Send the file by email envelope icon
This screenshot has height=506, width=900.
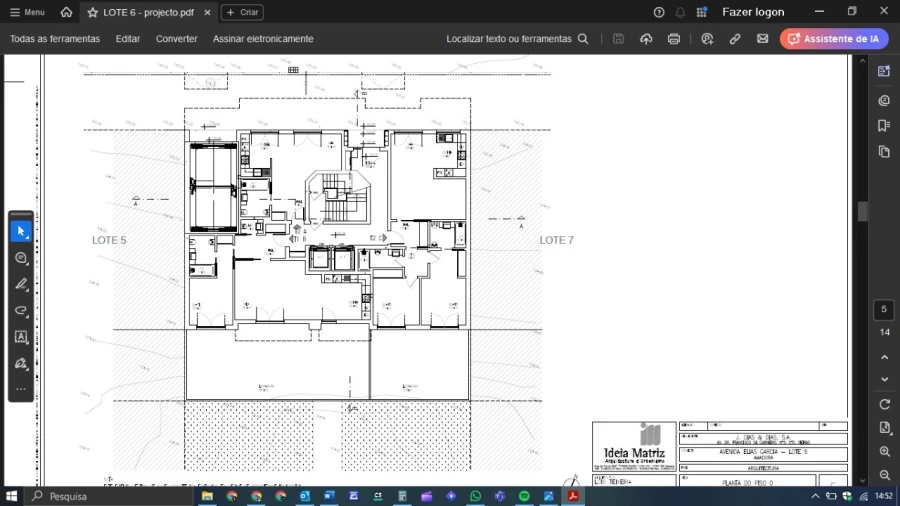[763, 39]
